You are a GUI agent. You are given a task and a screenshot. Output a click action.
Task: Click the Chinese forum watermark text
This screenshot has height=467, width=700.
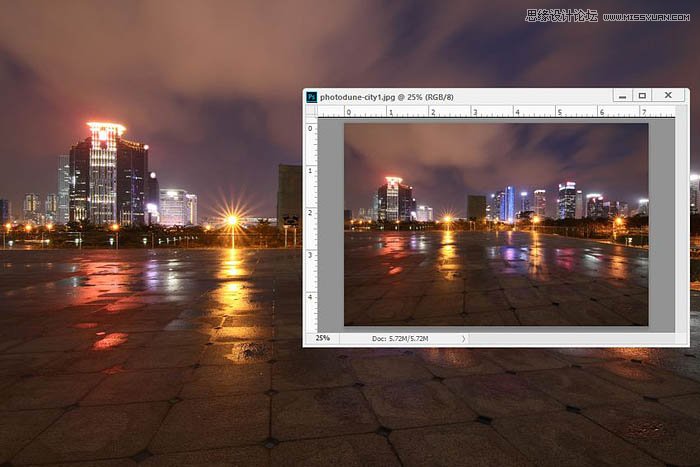coord(560,15)
